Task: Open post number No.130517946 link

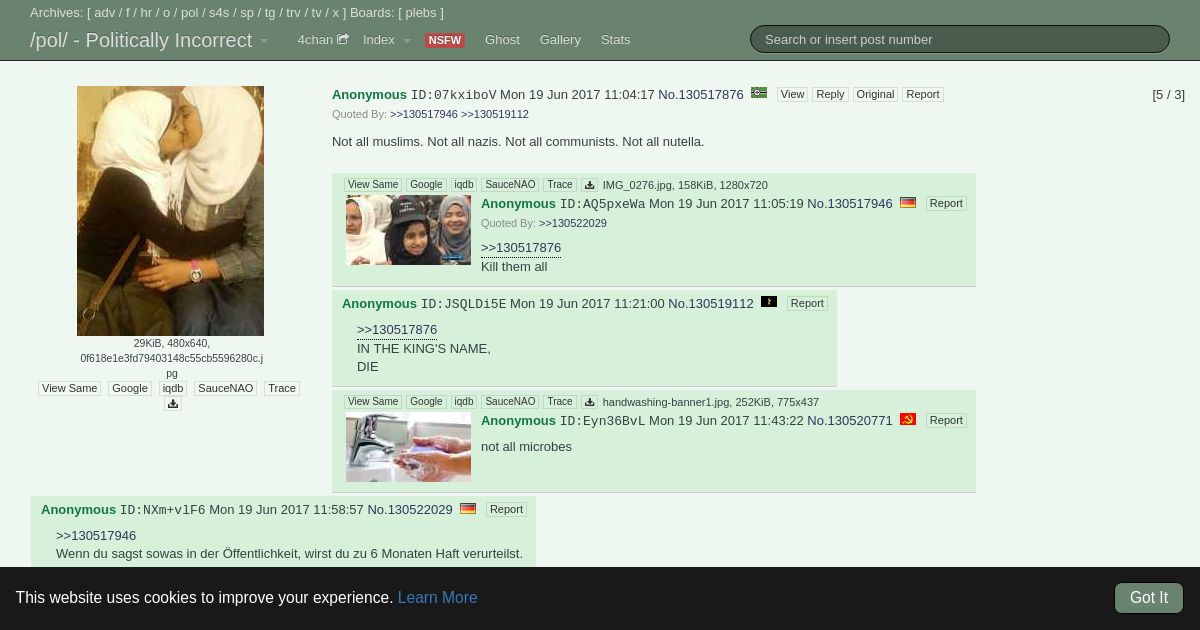Action: 850,203
